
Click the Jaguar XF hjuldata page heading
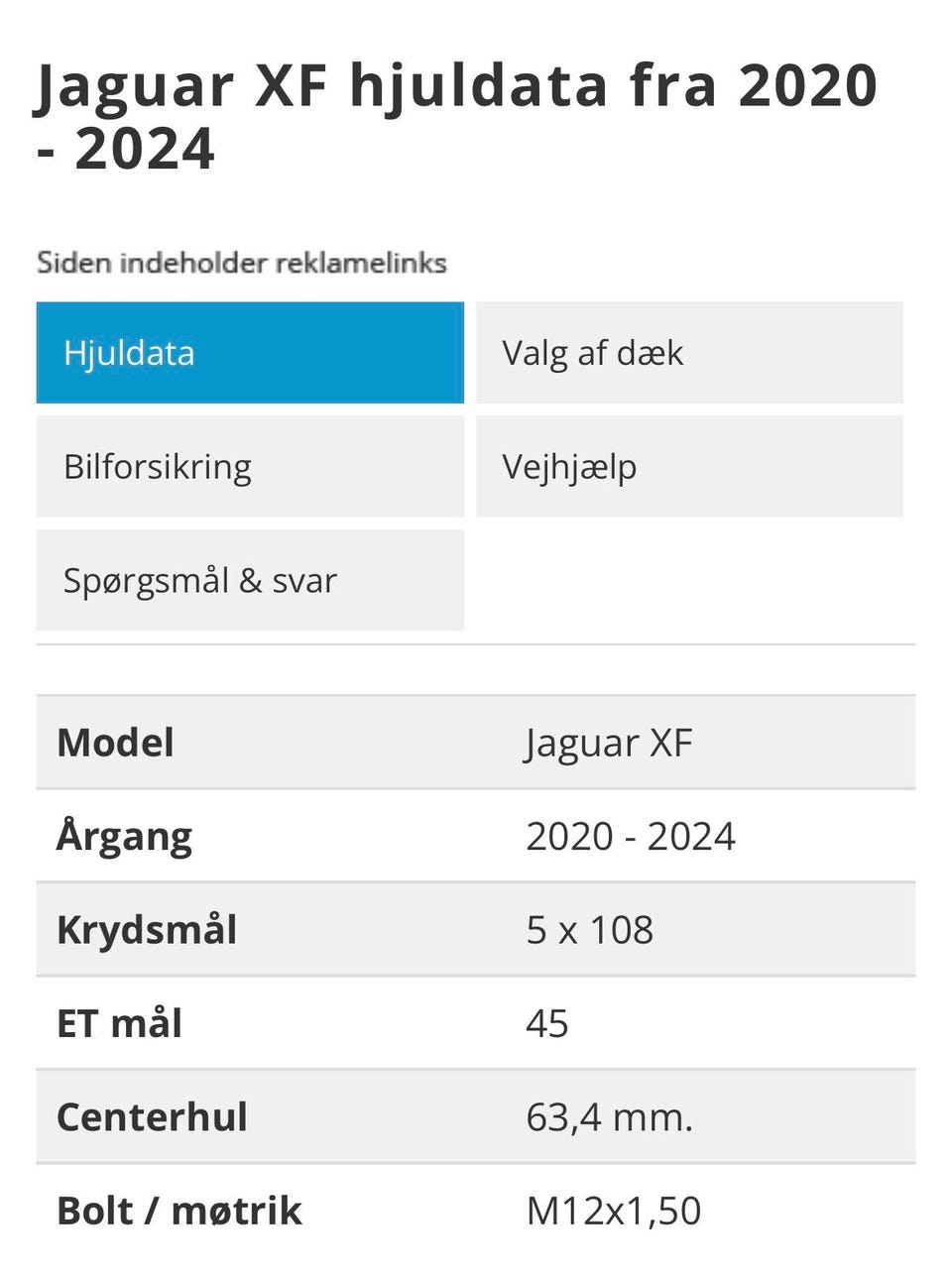pyautogui.click(x=456, y=116)
